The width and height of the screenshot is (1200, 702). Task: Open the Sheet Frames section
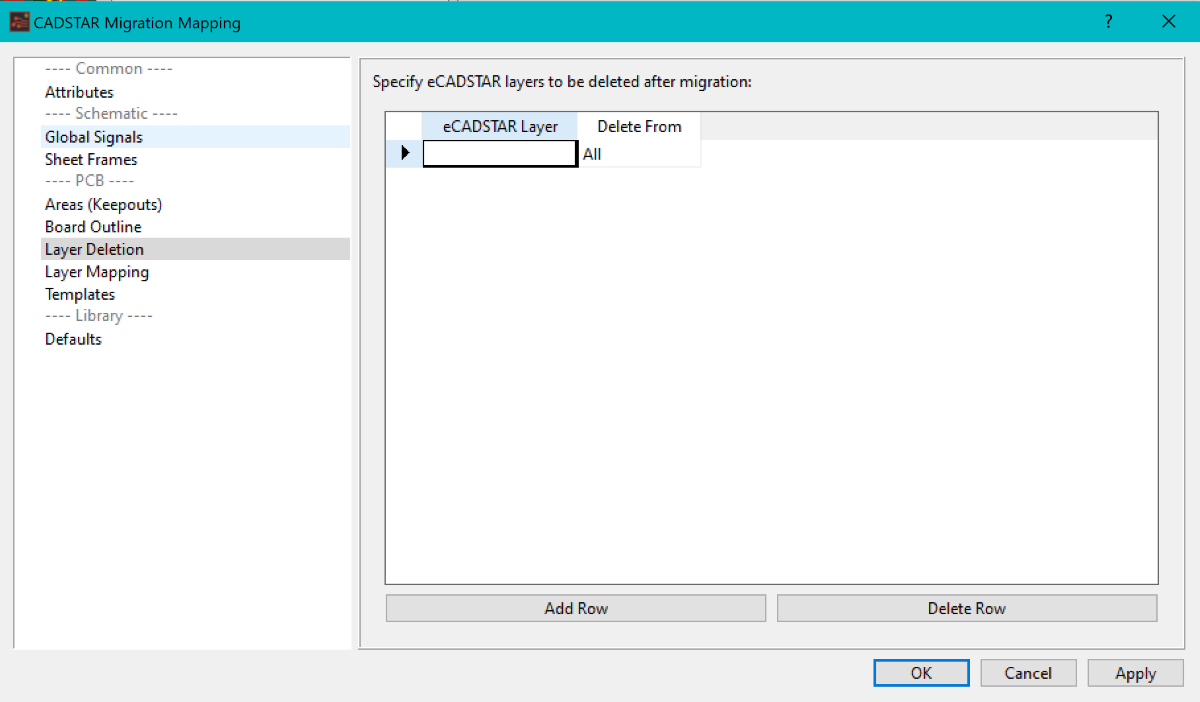click(91, 159)
